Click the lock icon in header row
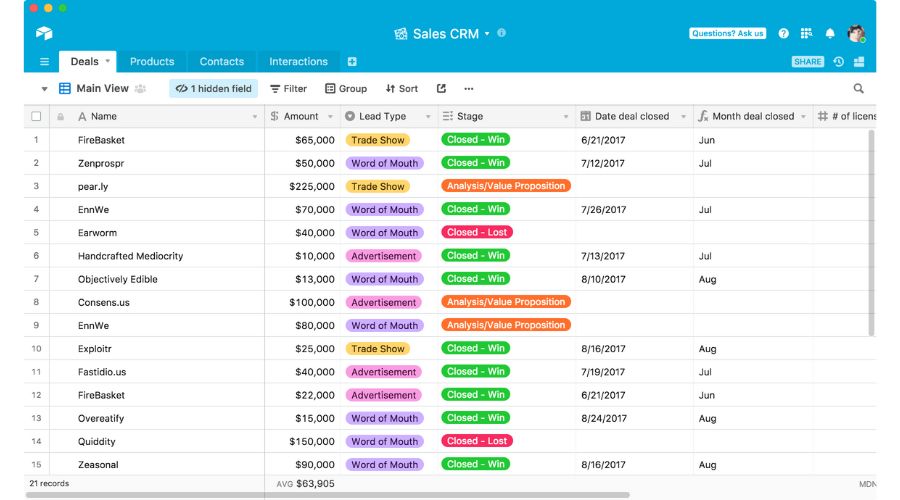Image resolution: width=900 pixels, height=500 pixels. click(x=60, y=117)
